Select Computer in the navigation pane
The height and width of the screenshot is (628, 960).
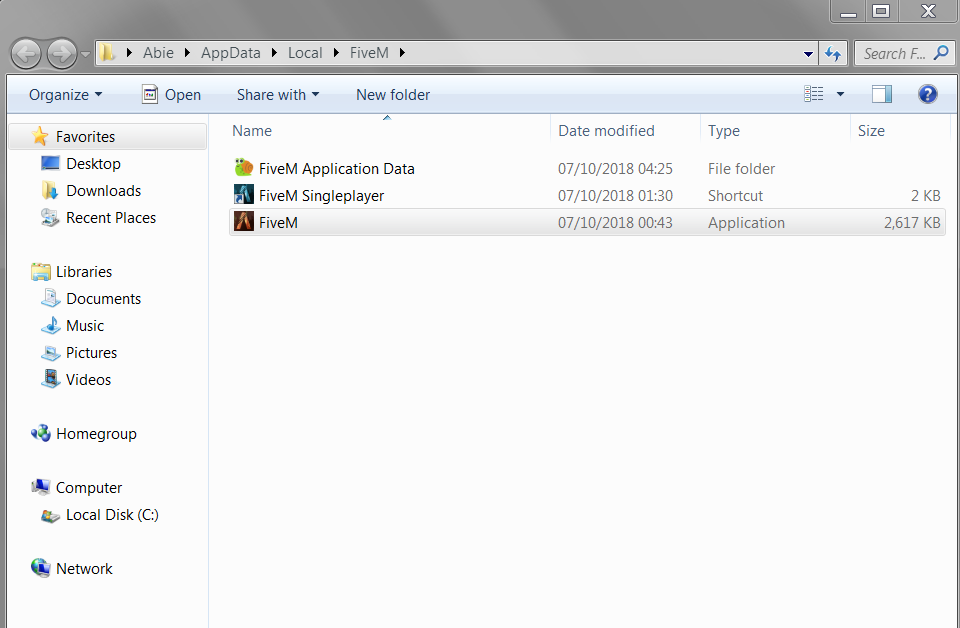point(89,488)
